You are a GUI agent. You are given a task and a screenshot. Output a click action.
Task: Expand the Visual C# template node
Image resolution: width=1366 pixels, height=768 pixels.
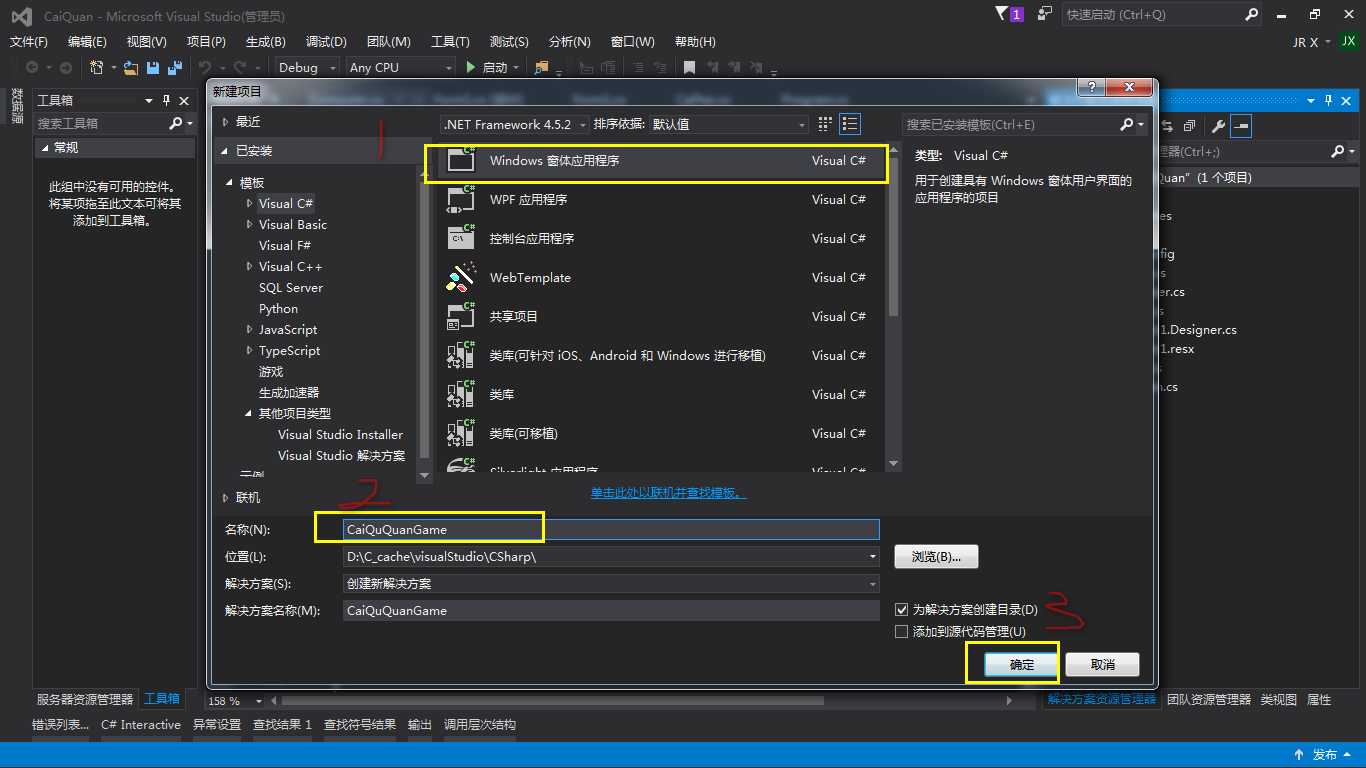250,203
